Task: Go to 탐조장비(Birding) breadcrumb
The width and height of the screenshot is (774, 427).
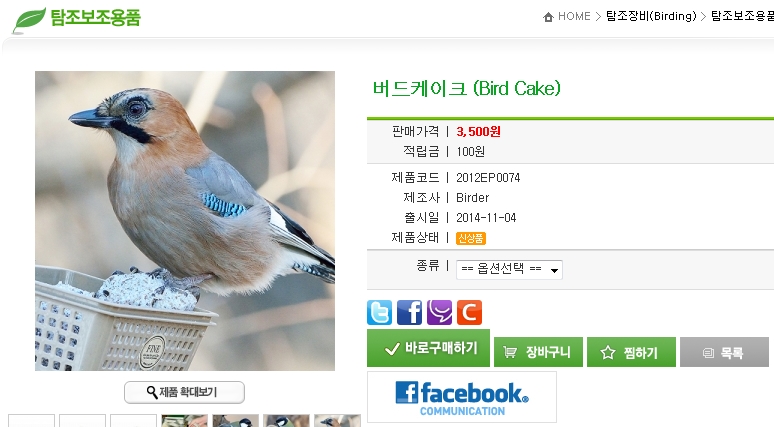Action: (651, 16)
